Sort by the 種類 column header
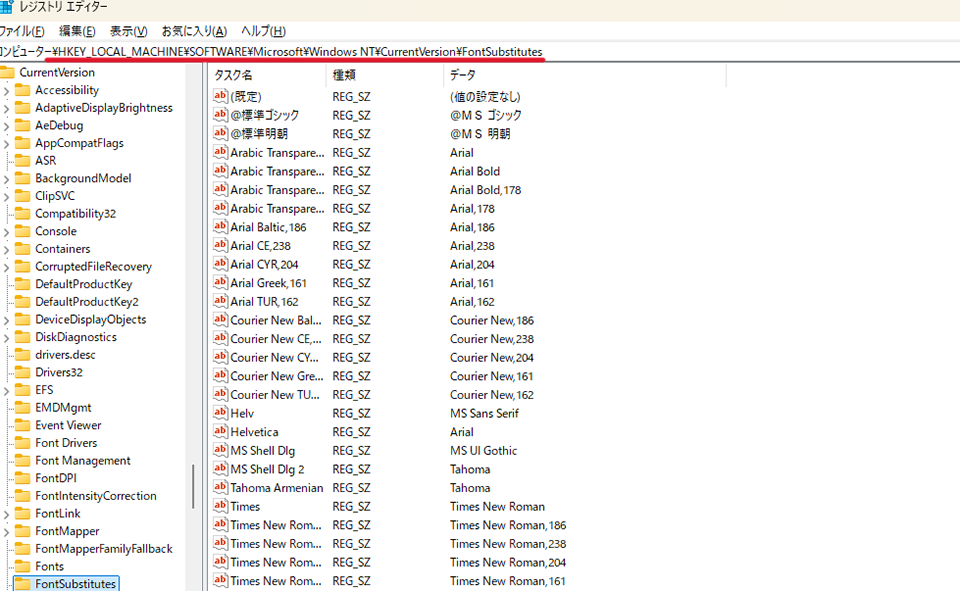 384,75
